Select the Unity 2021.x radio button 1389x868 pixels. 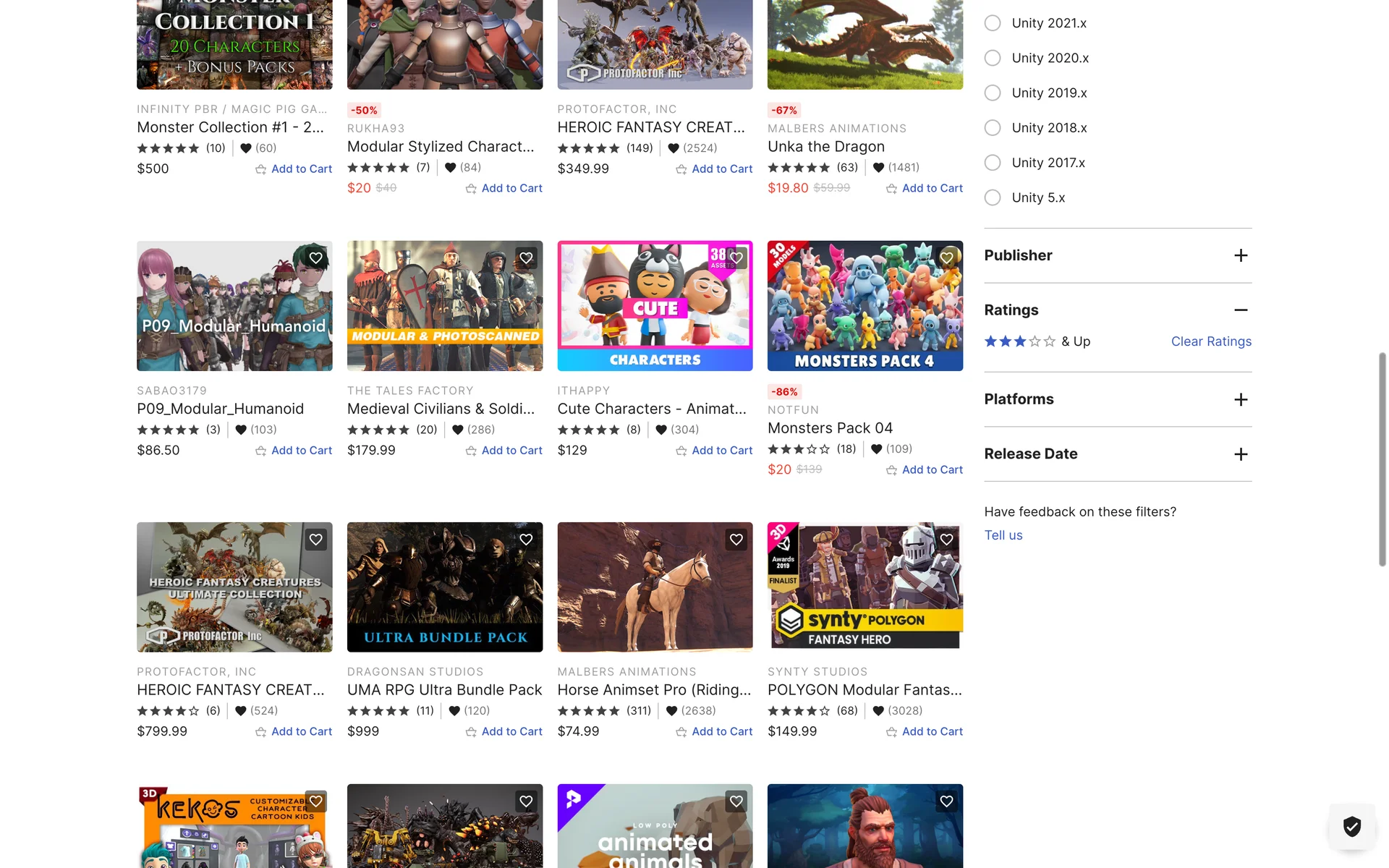click(x=993, y=23)
